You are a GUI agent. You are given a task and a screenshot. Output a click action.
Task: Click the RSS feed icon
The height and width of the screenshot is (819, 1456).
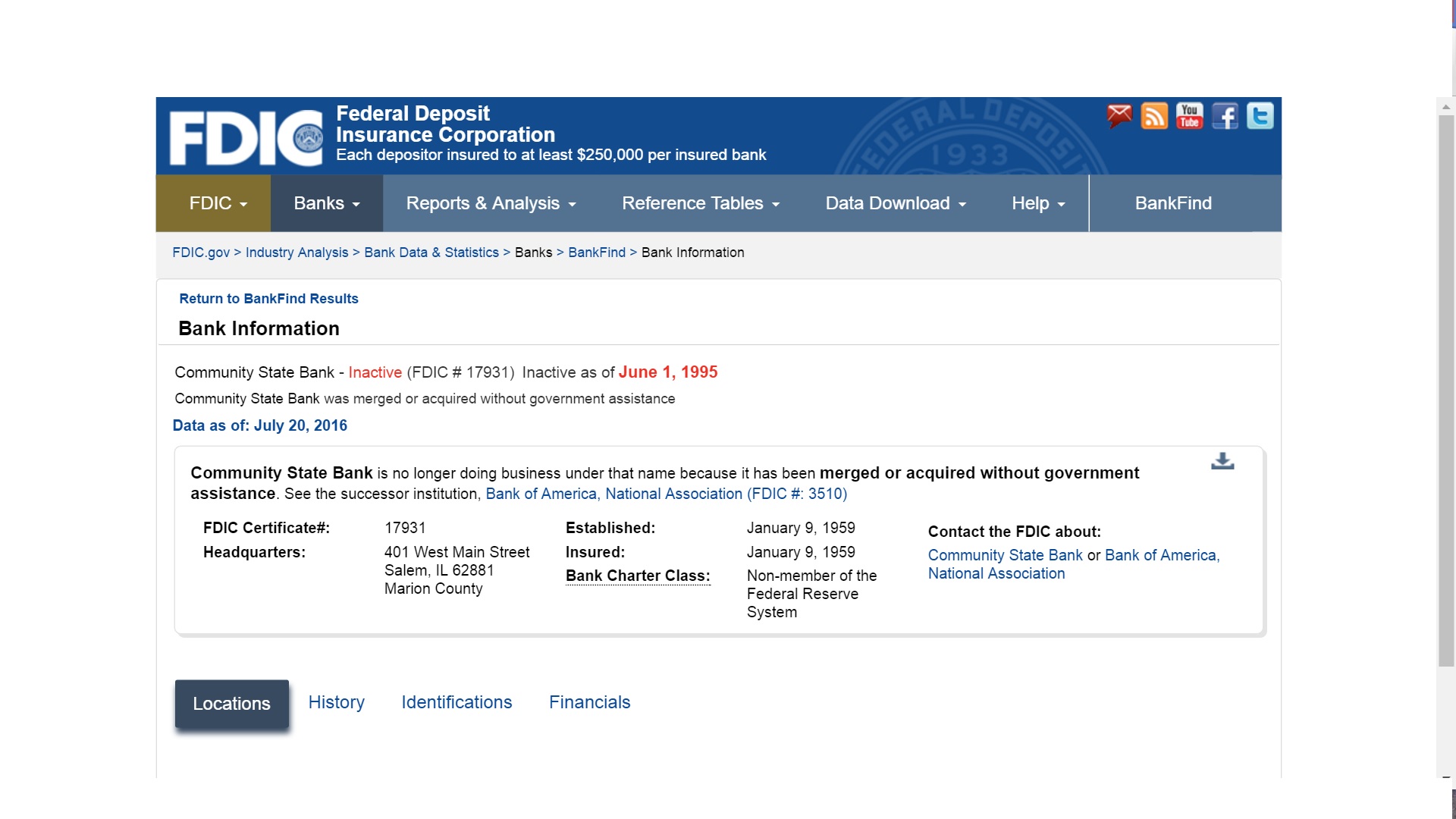pos(1155,116)
